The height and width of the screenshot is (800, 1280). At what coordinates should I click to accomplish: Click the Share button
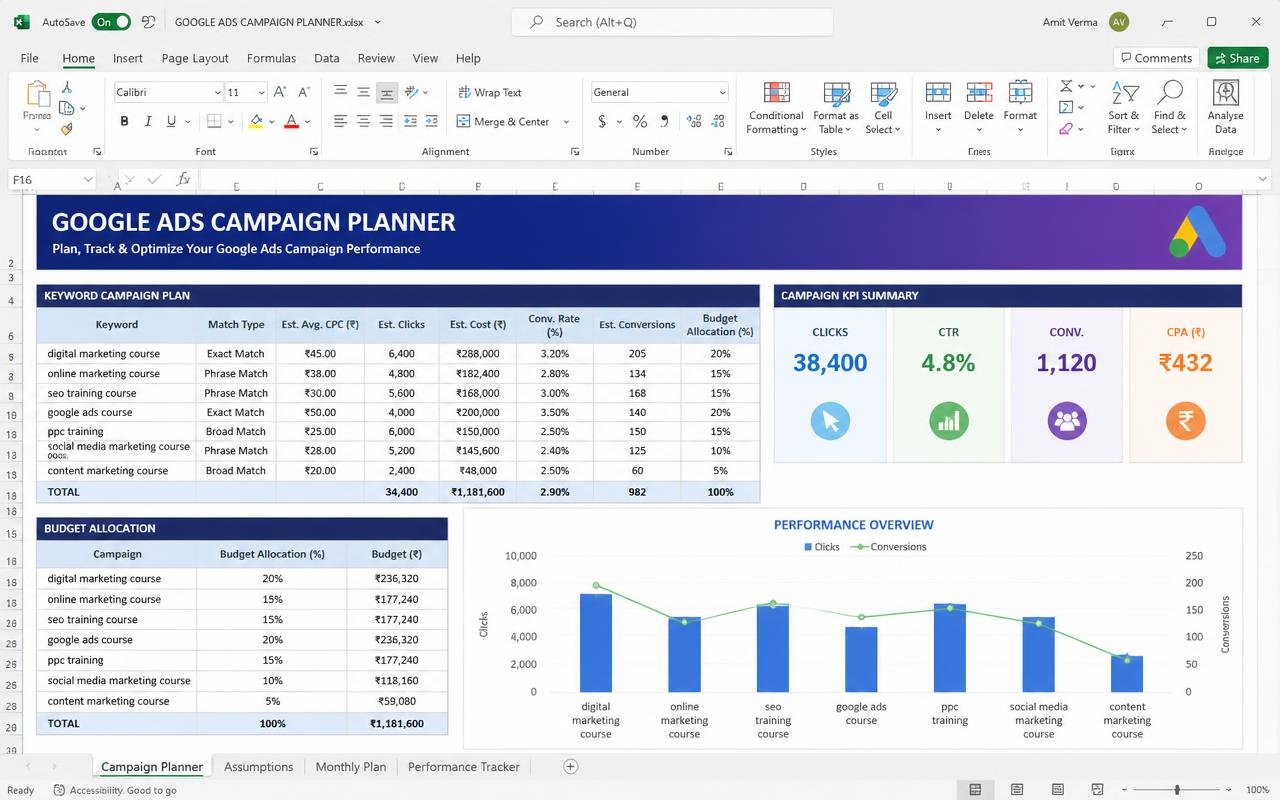(1237, 58)
